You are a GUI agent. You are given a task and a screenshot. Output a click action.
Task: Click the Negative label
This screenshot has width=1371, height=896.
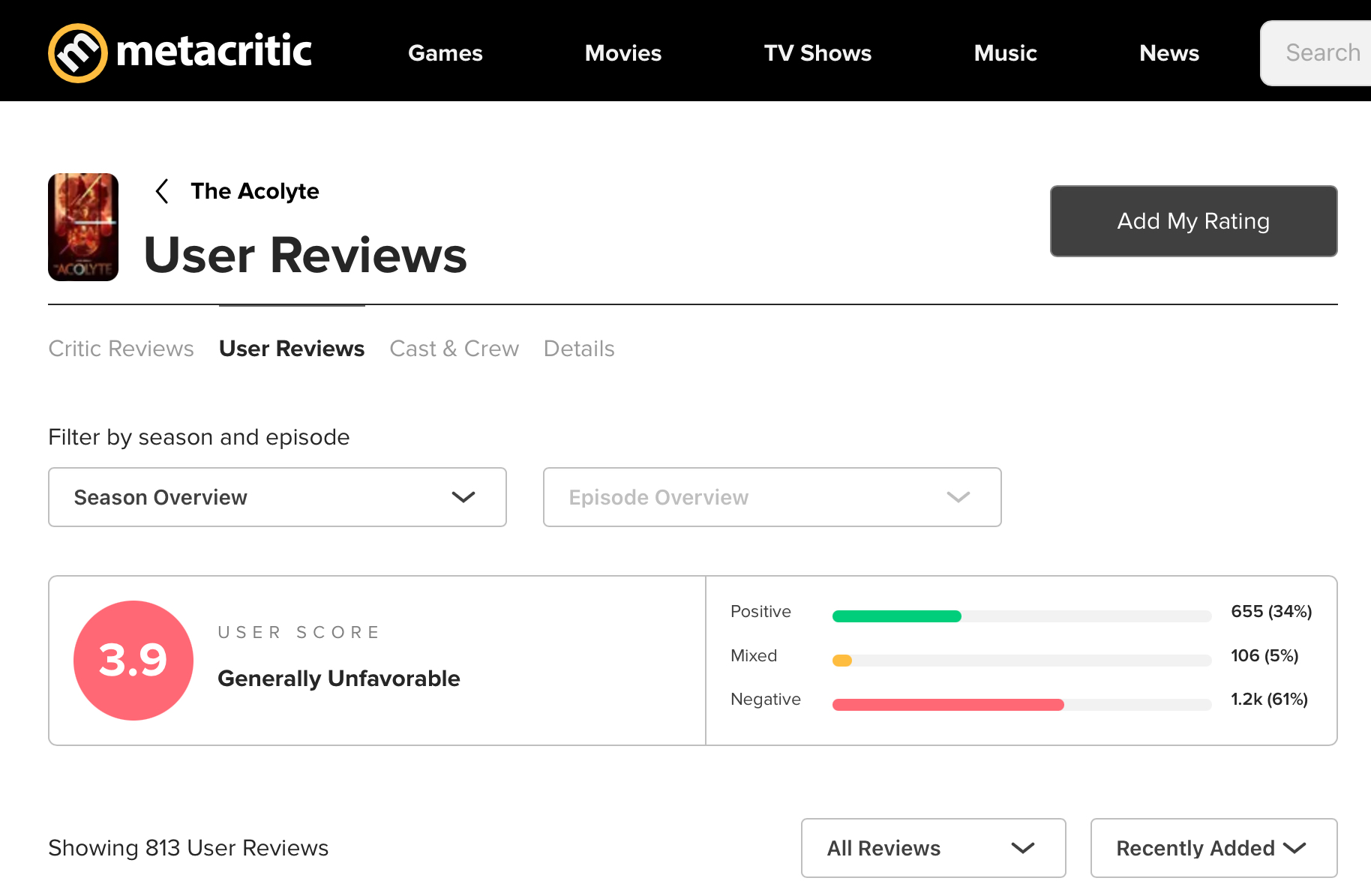(x=766, y=700)
